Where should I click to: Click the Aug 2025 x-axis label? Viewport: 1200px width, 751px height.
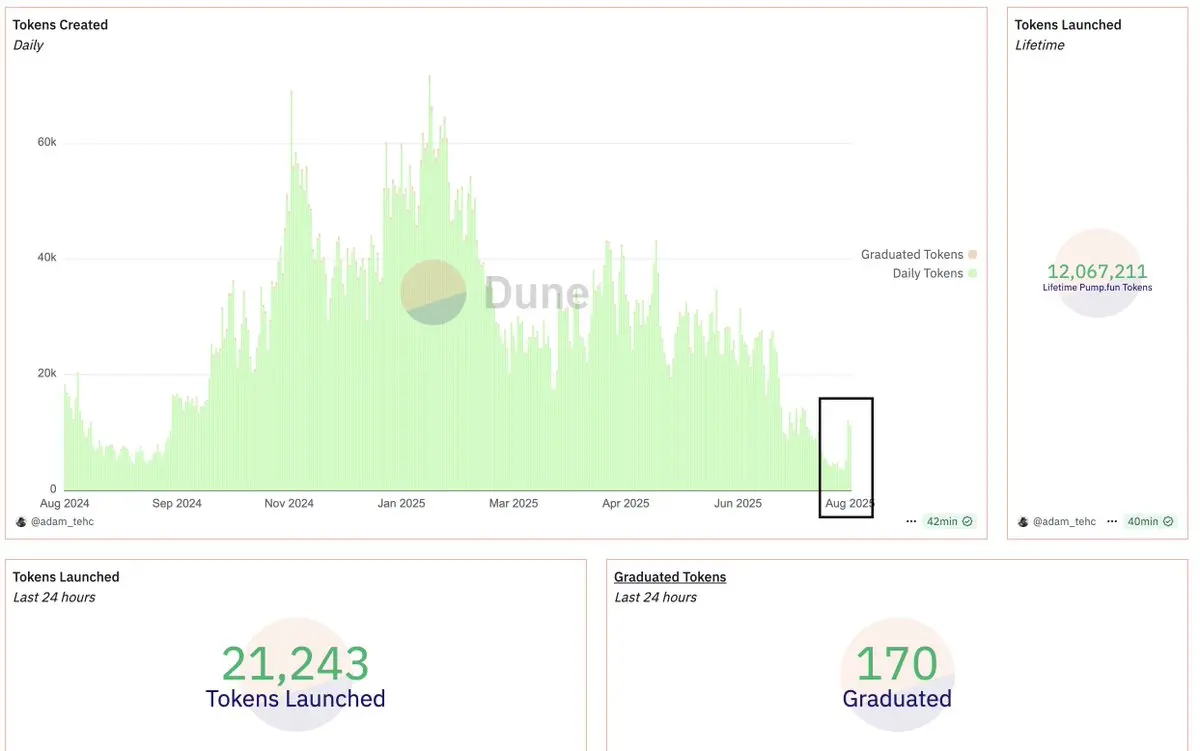(849, 504)
